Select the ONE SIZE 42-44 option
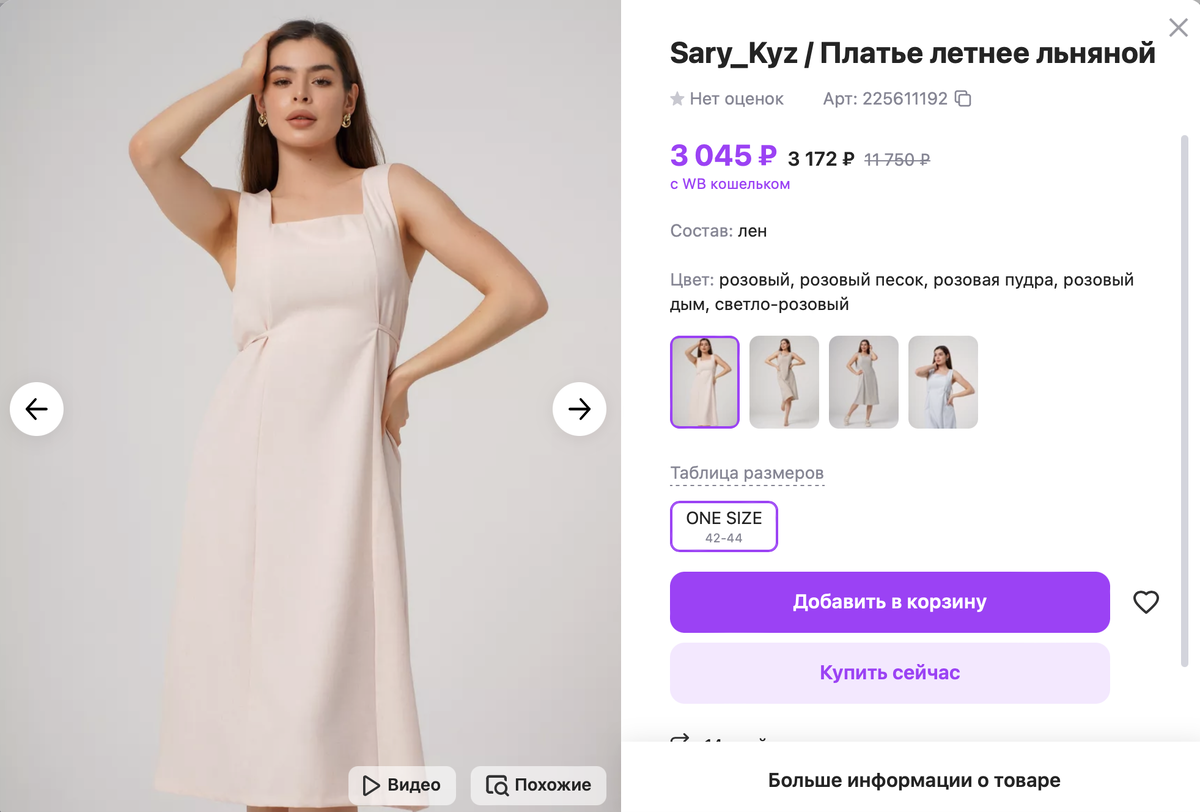Viewport: 1200px width, 812px height. (x=723, y=526)
